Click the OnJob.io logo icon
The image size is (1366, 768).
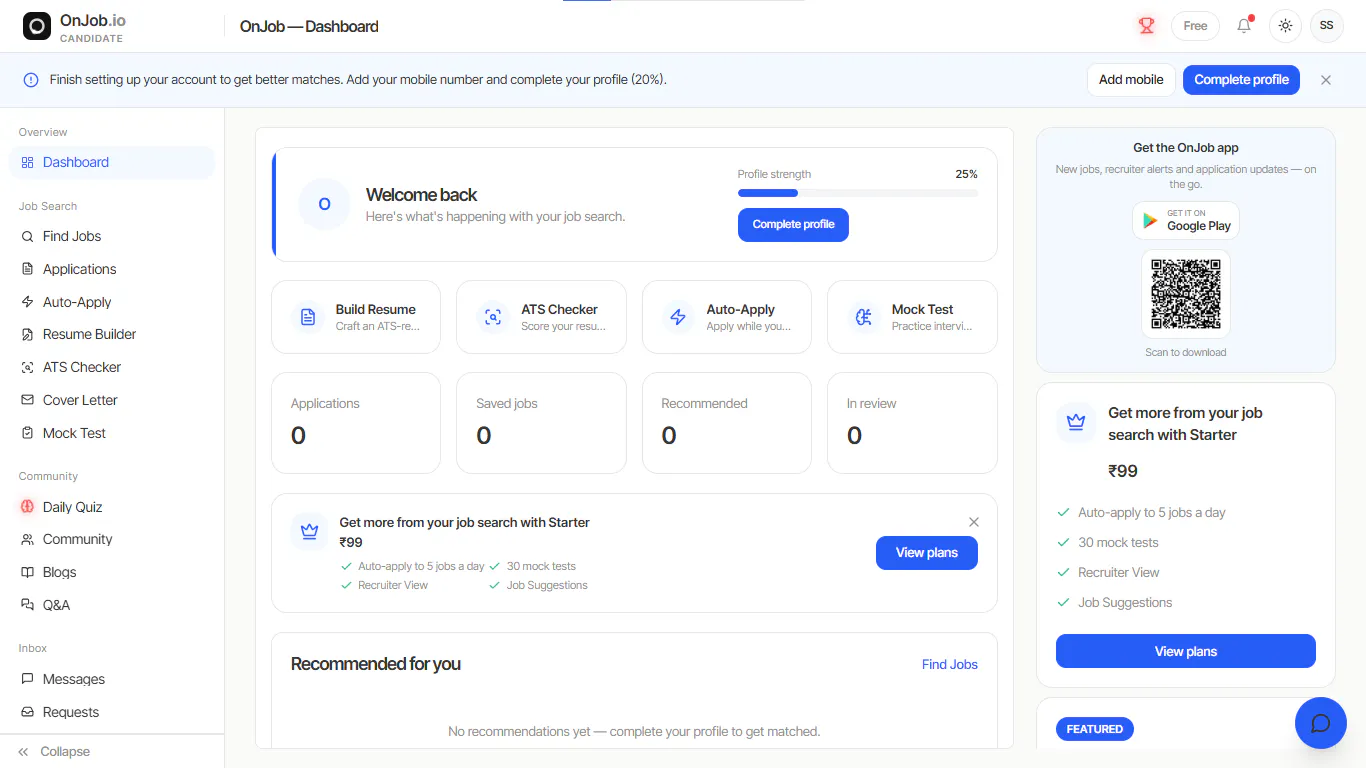37,26
